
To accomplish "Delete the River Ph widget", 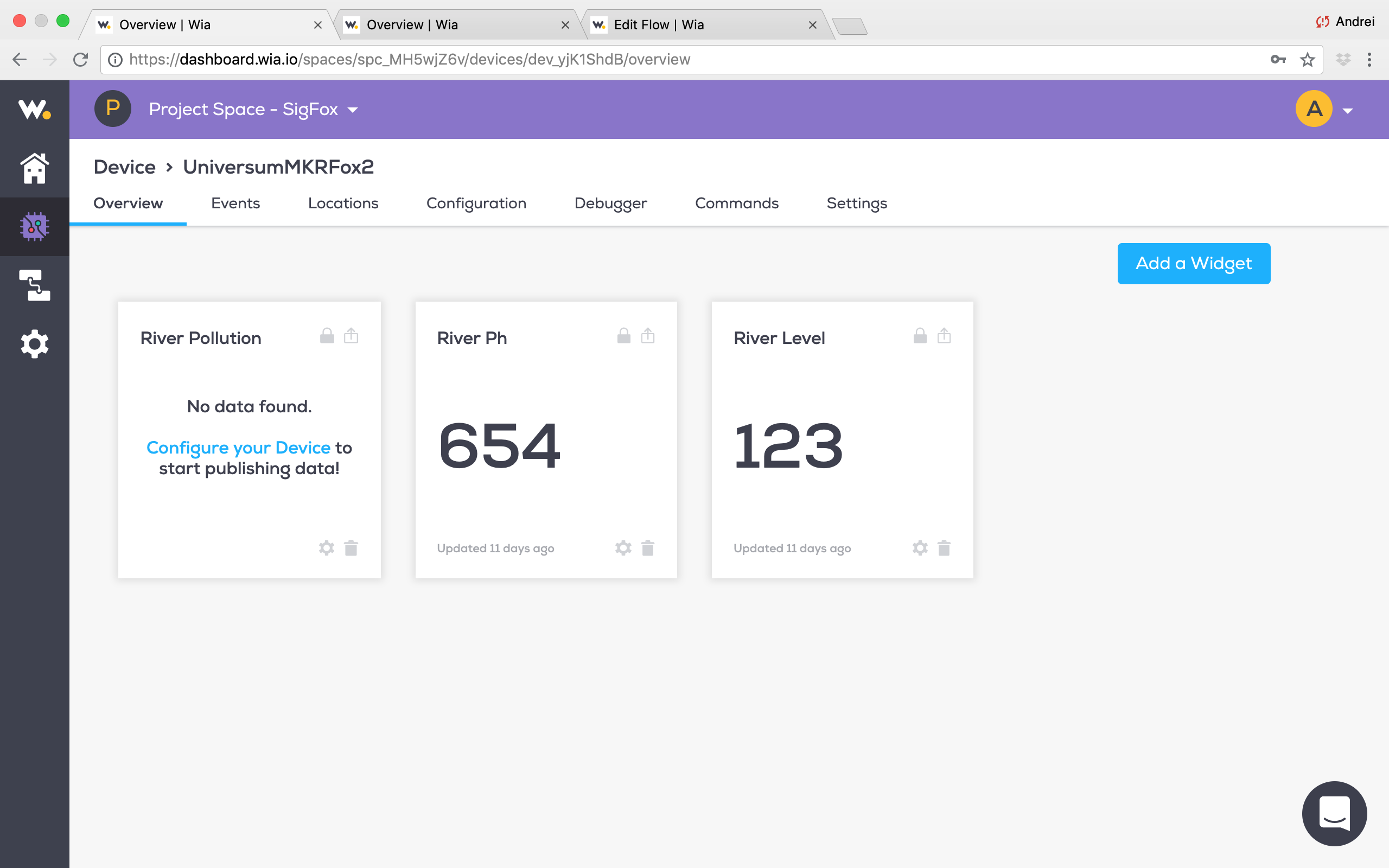I will (x=647, y=548).
